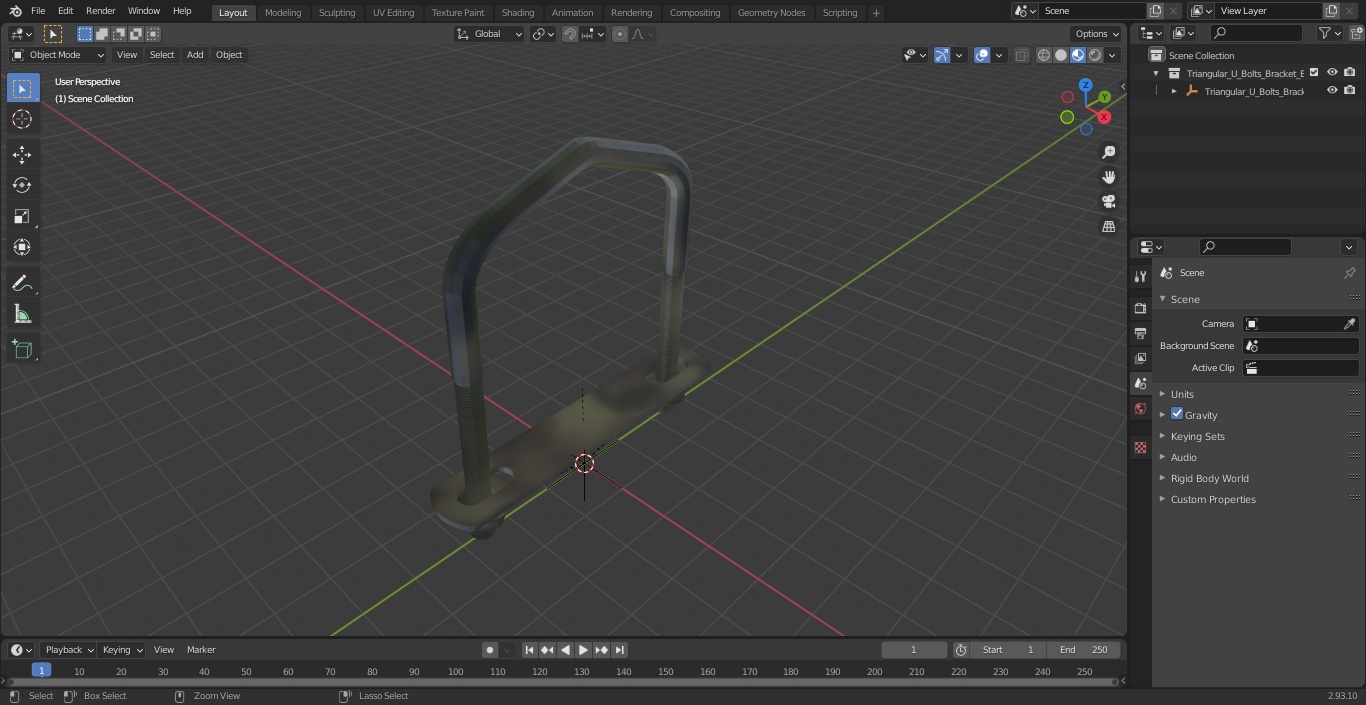The height and width of the screenshot is (705, 1366).
Task: Open the Playback dropdown in timeline
Action: (69, 650)
